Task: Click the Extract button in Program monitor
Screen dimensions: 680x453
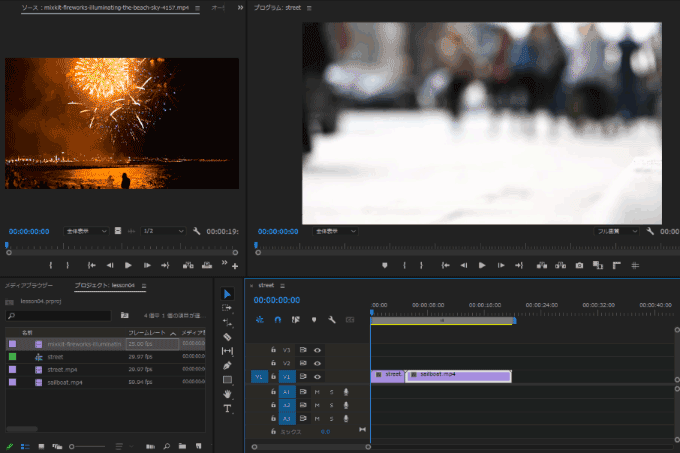Action: pos(560,265)
